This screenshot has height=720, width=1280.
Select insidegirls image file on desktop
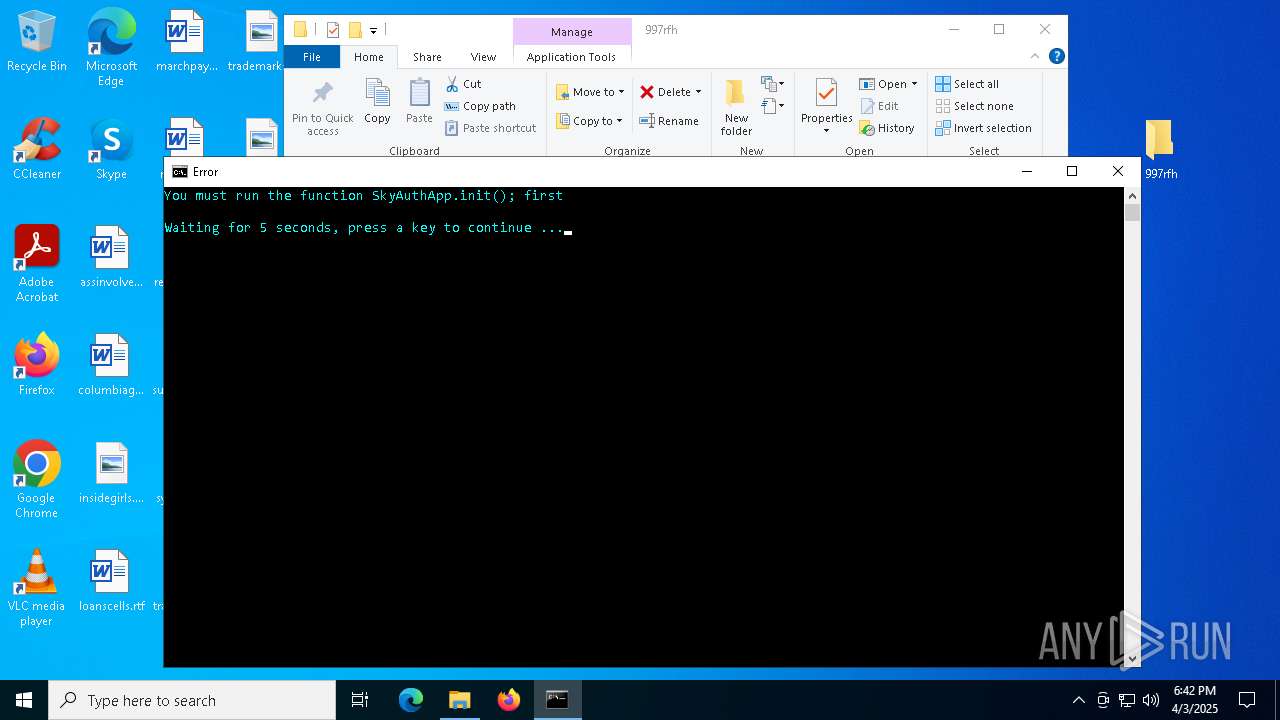point(111,473)
